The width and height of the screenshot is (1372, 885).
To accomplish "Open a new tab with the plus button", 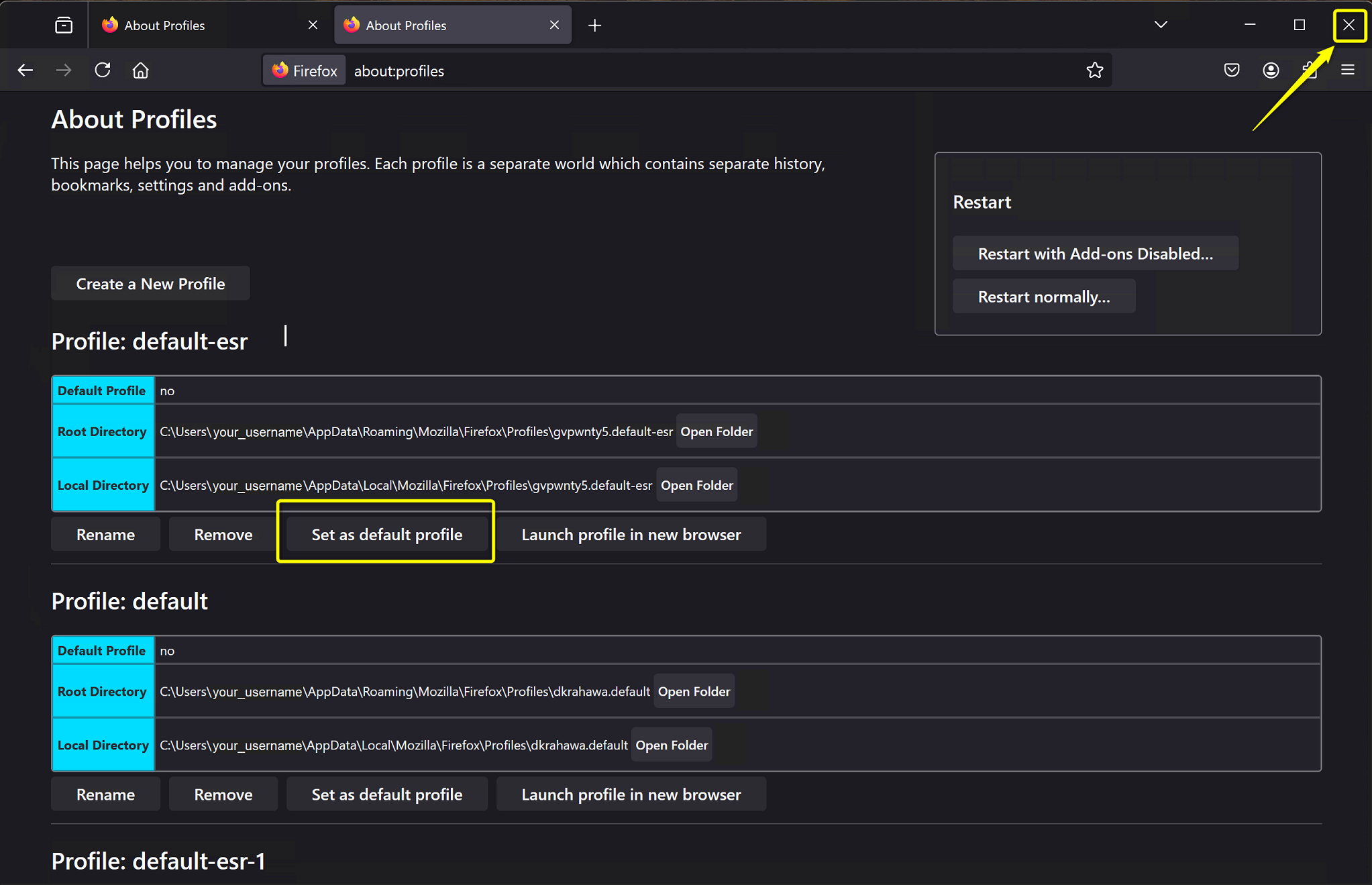I will click(594, 25).
